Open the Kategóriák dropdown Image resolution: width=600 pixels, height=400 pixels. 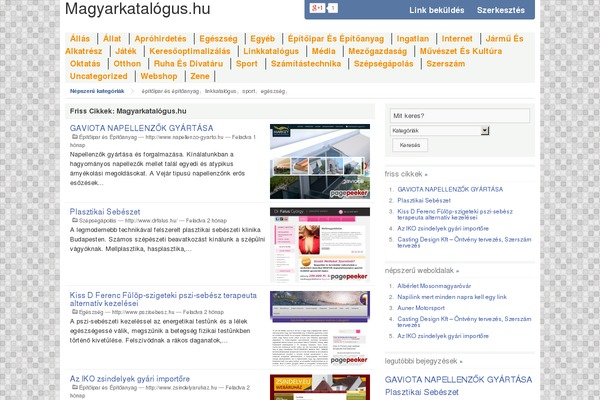[x=440, y=131]
